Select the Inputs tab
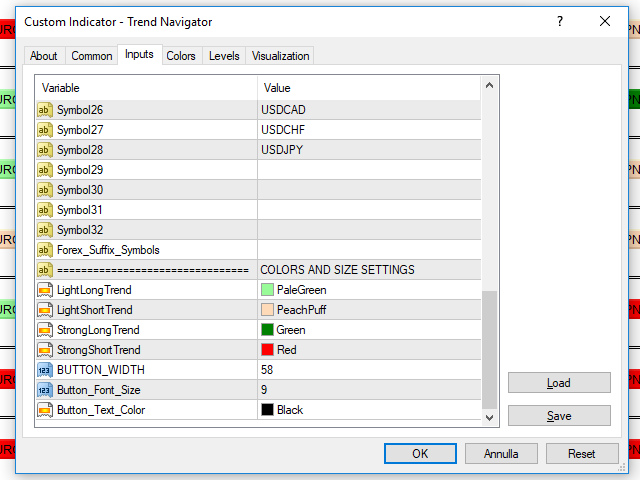This screenshot has width=640, height=480. point(139,54)
